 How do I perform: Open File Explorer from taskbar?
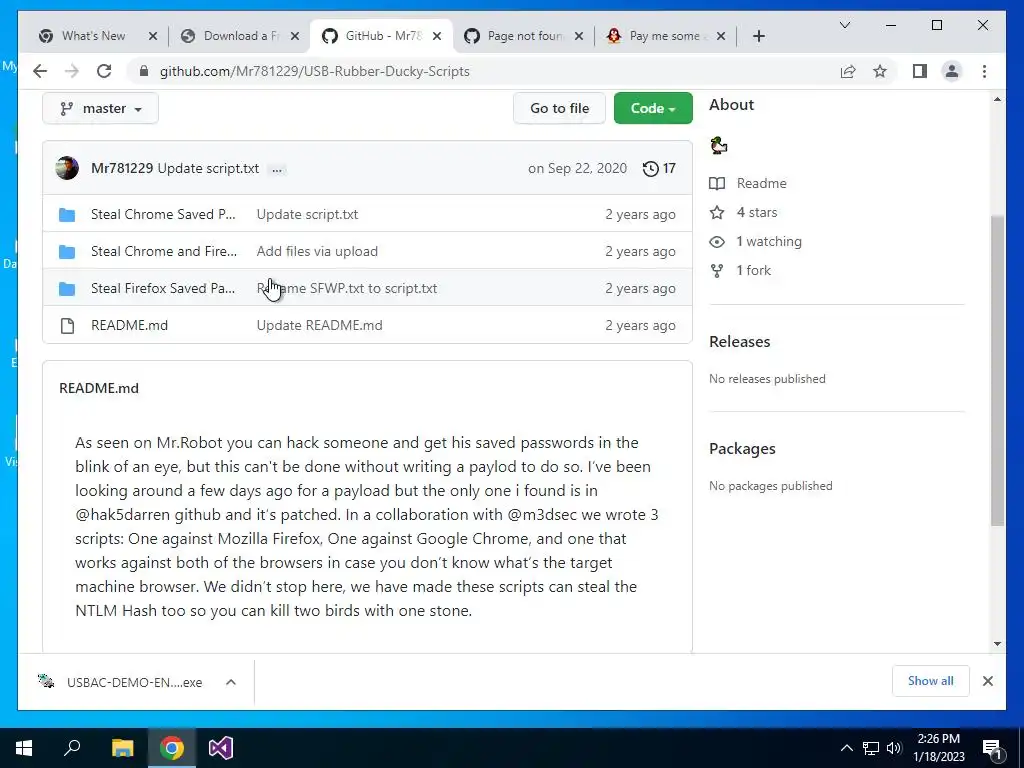pos(122,748)
